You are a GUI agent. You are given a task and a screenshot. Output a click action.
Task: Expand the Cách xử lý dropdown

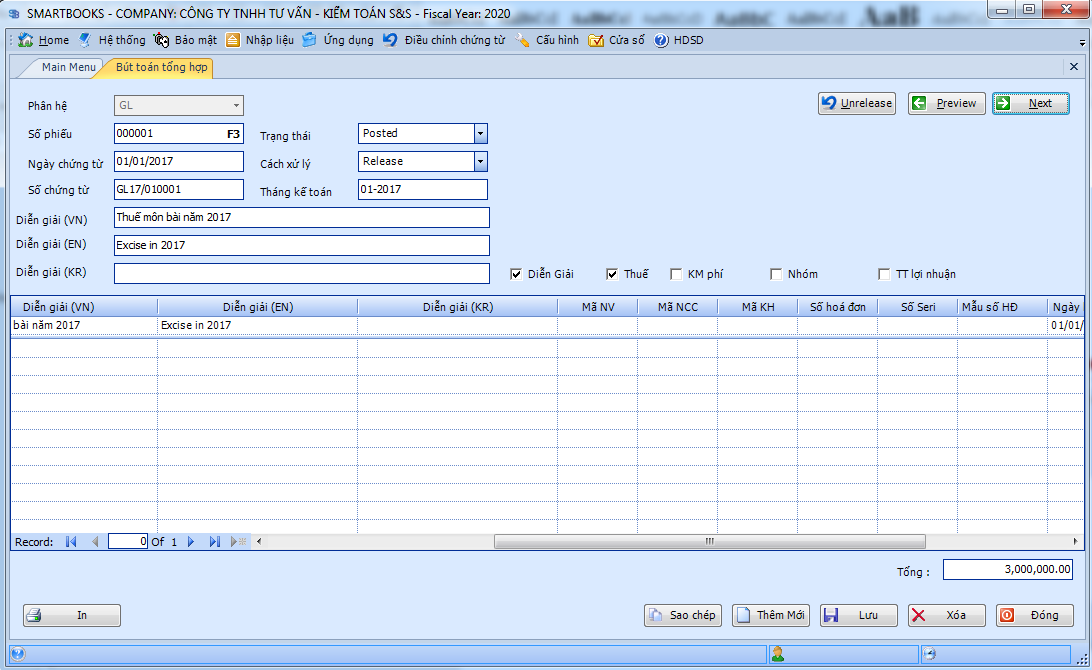click(x=480, y=161)
